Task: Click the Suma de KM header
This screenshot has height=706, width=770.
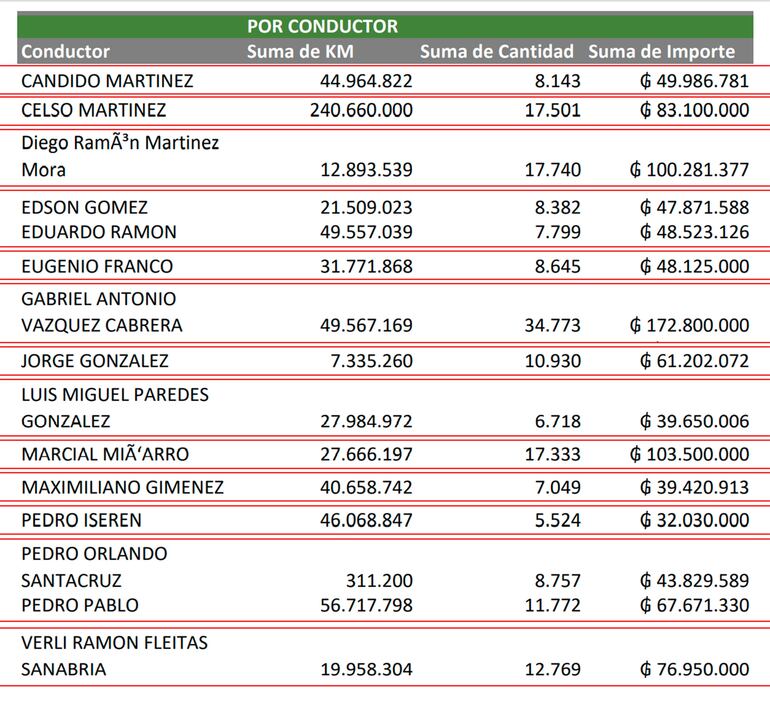Action: pyautogui.click(x=300, y=52)
